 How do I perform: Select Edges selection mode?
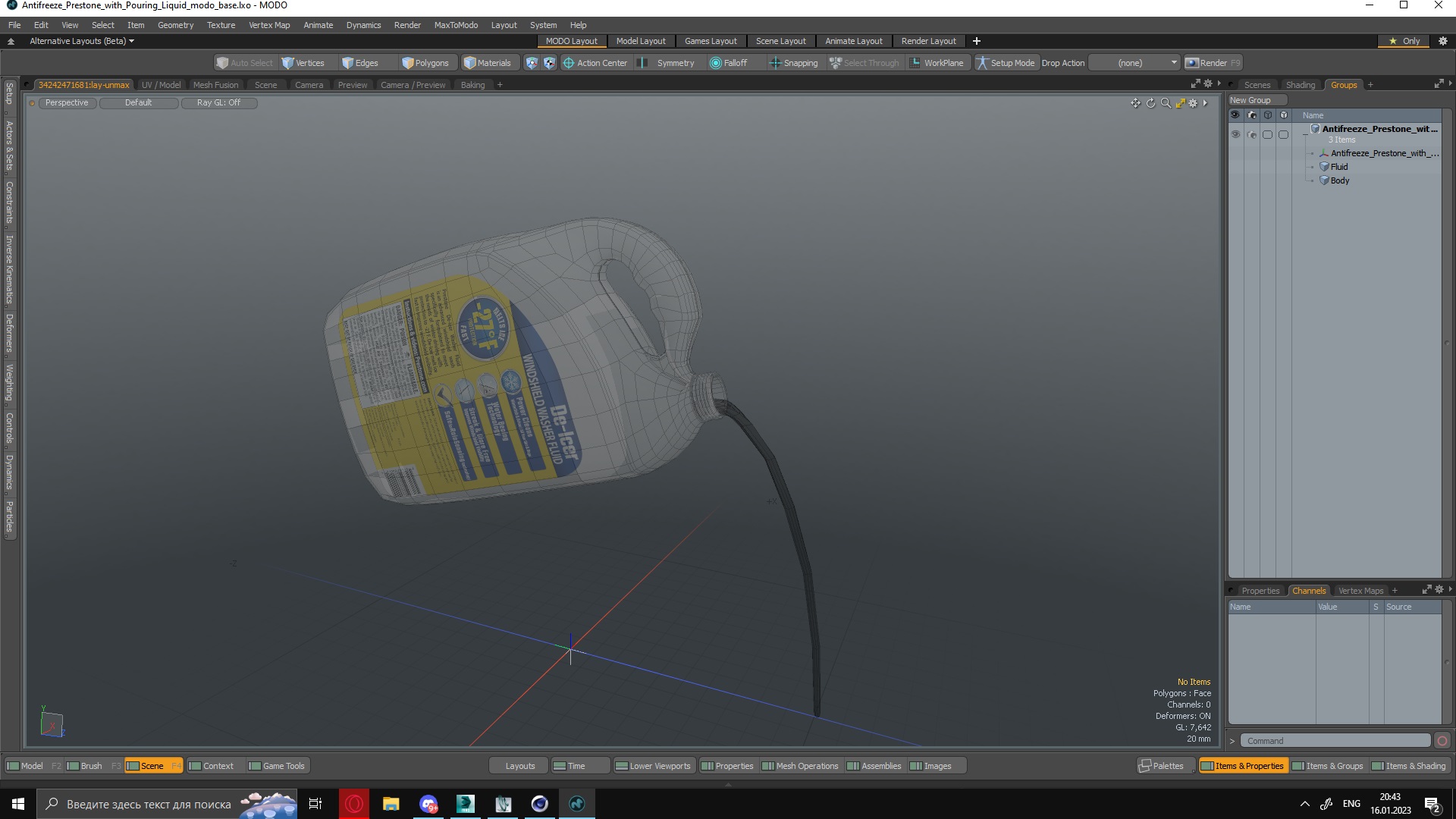click(x=360, y=63)
